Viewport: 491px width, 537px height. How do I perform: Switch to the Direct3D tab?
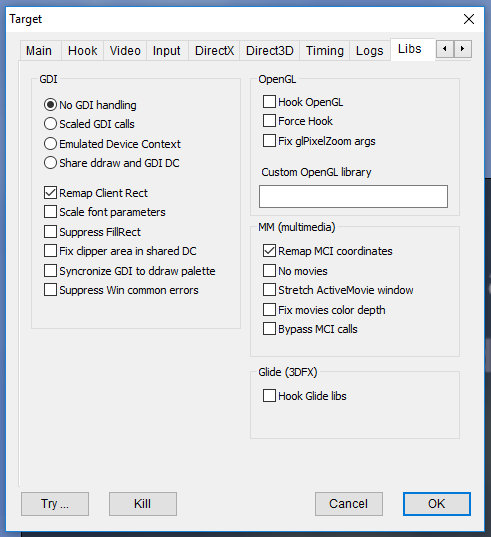pyautogui.click(x=269, y=51)
